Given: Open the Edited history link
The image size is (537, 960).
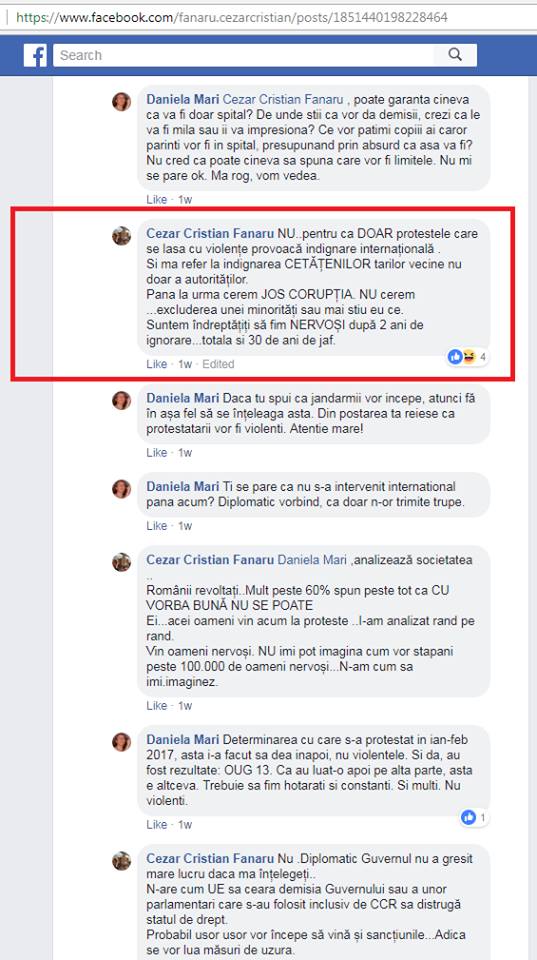Looking at the screenshot, I should [x=218, y=364].
